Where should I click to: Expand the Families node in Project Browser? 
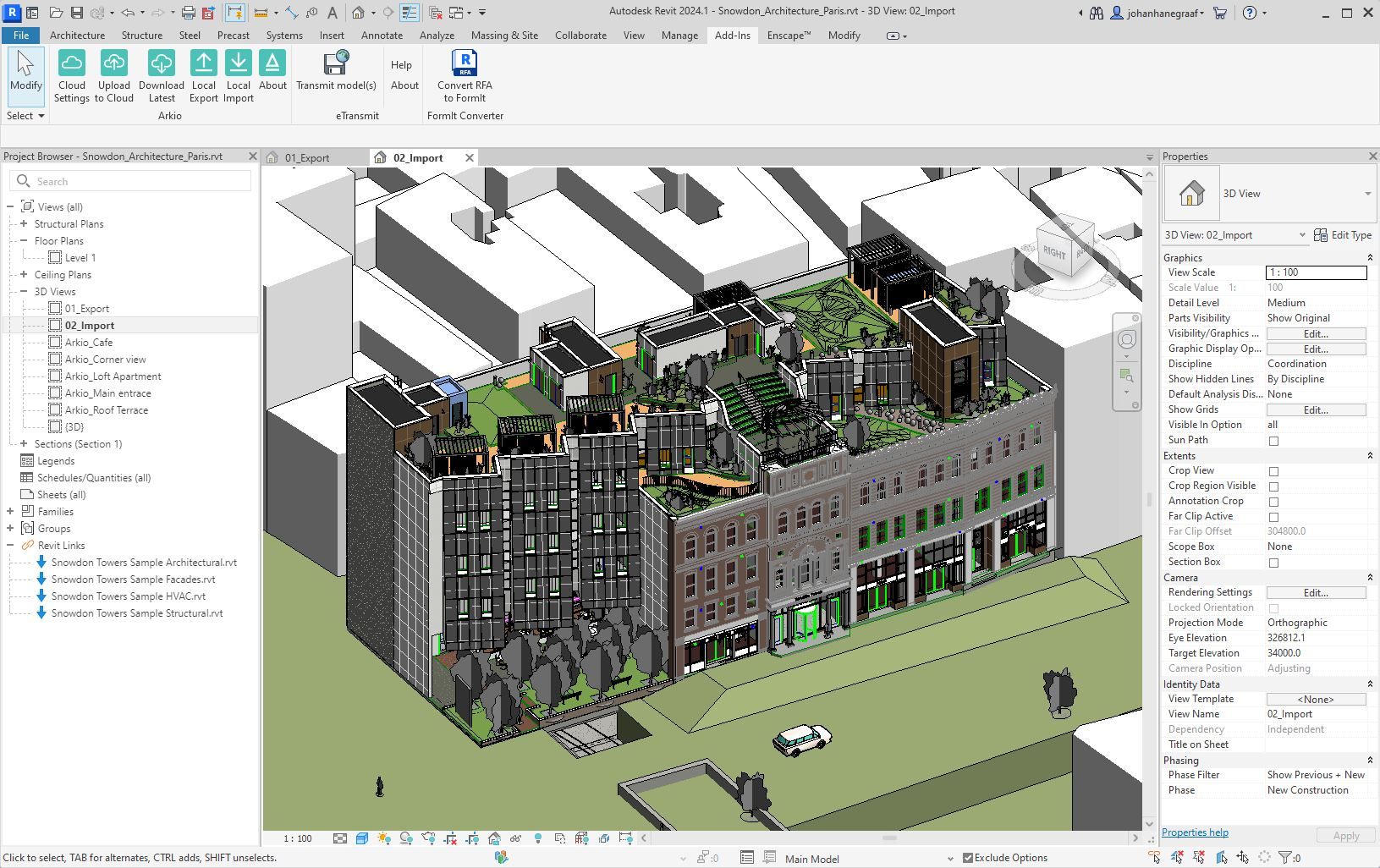pyautogui.click(x=10, y=512)
